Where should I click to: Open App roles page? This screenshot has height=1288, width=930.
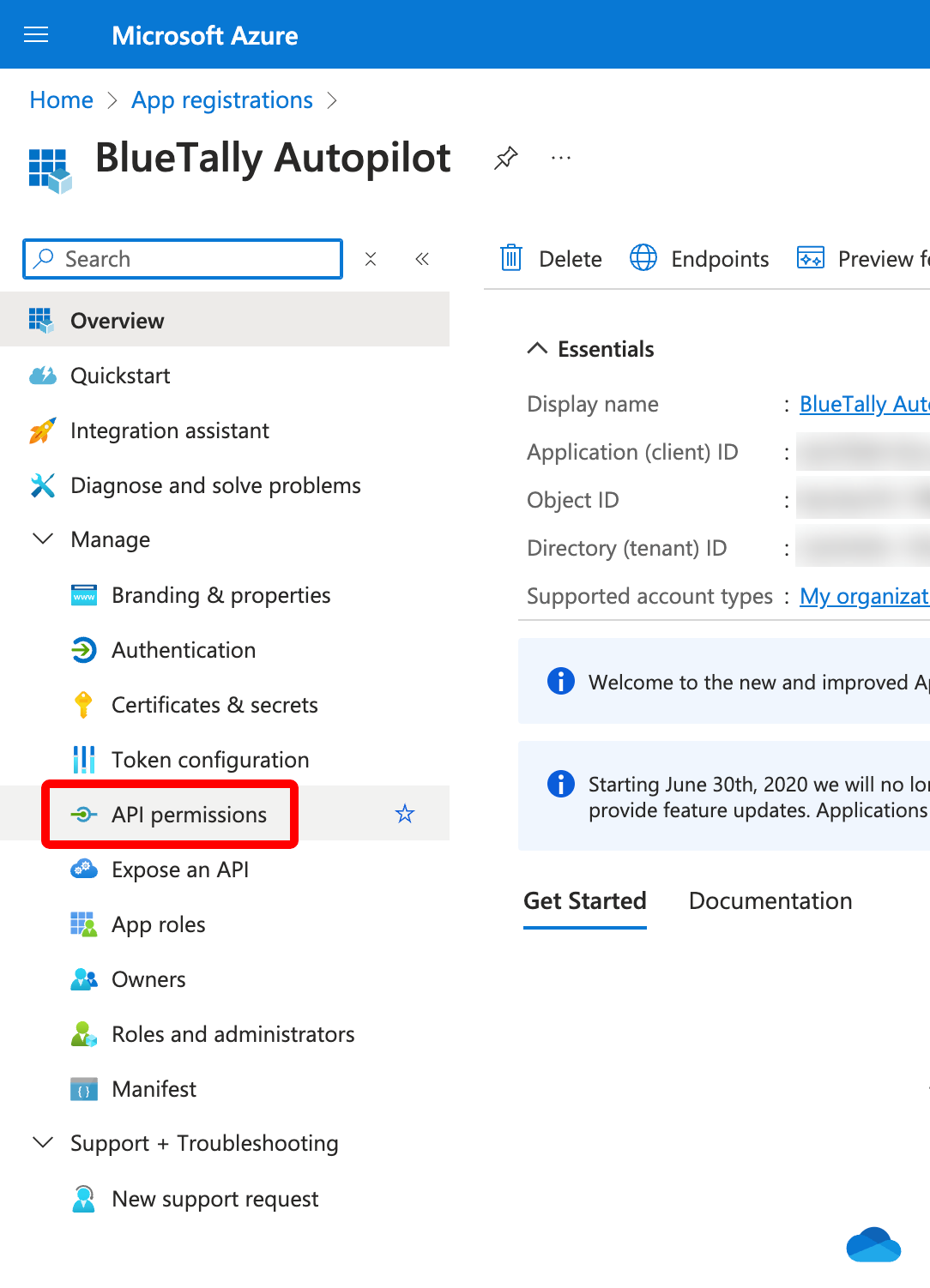tap(225, 924)
